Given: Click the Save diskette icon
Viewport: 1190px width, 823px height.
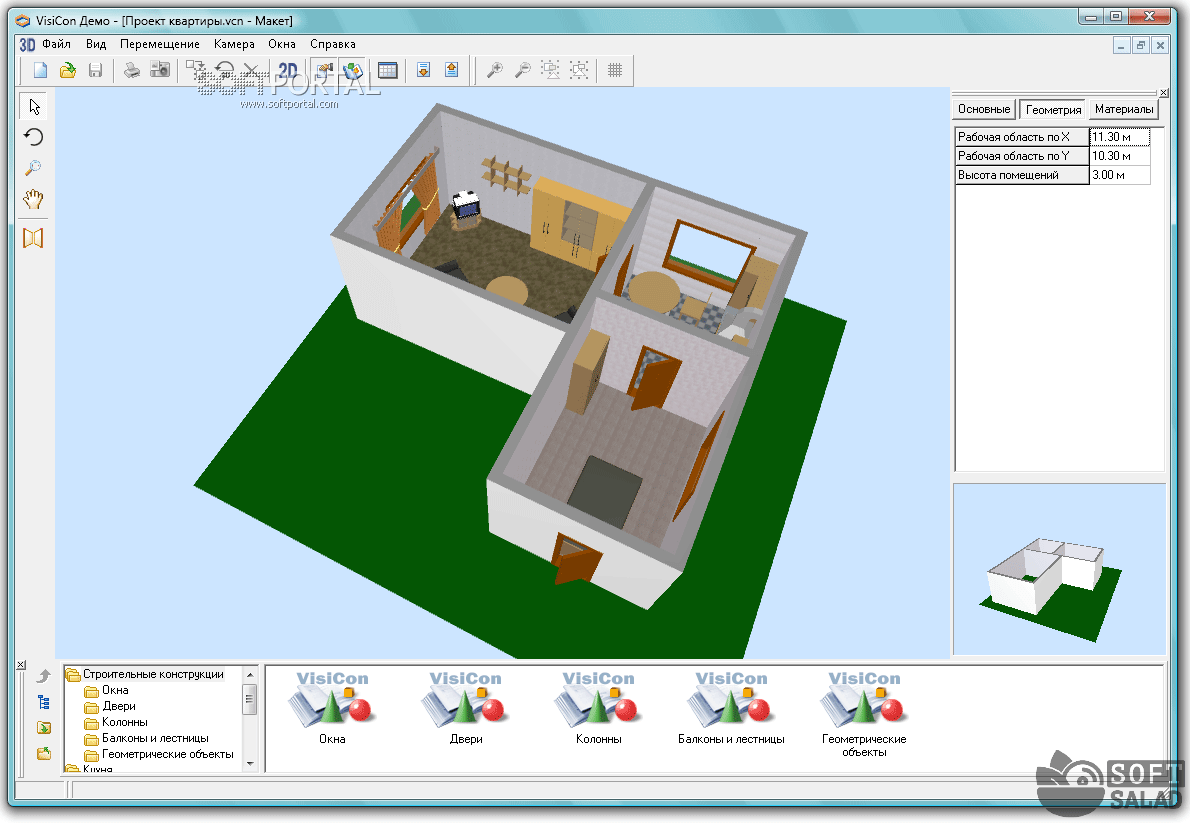Looking at the screenshot, I should pos(95,70).
